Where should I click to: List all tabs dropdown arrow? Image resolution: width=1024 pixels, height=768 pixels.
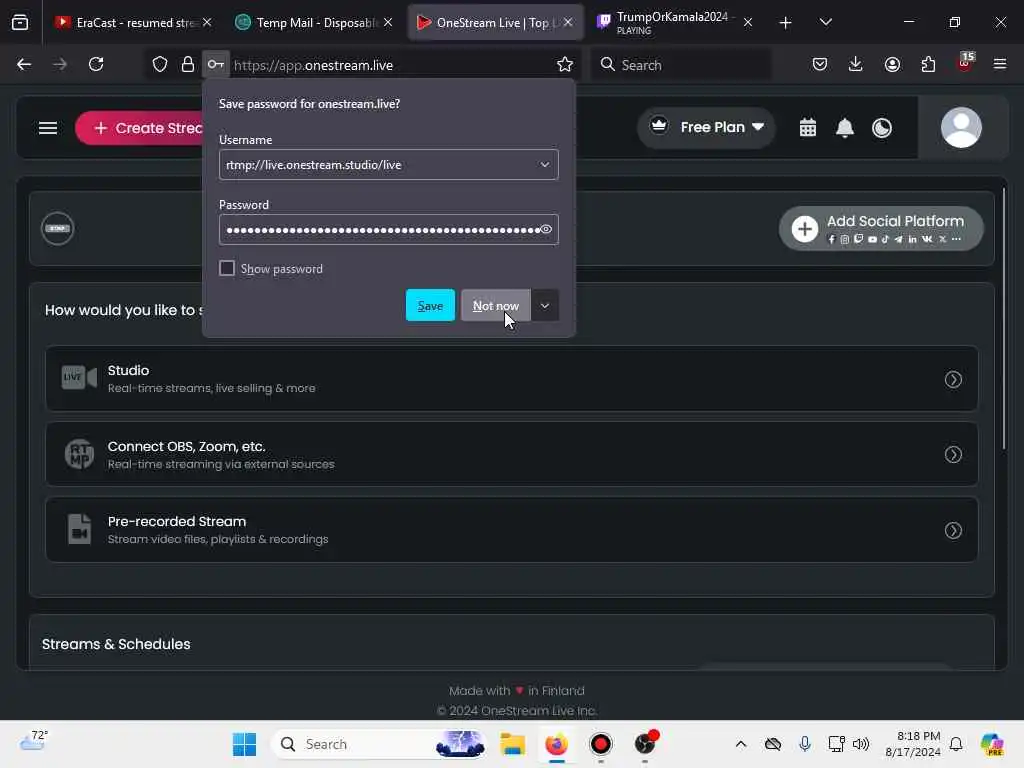pyautogui.click(x=825, y=23)
